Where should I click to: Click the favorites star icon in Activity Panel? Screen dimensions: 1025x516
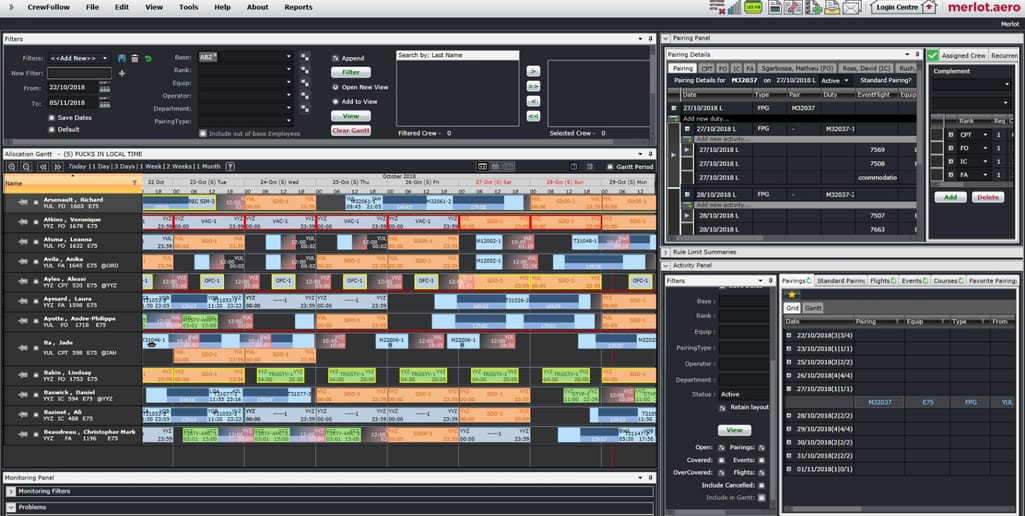tap(791, 295)
